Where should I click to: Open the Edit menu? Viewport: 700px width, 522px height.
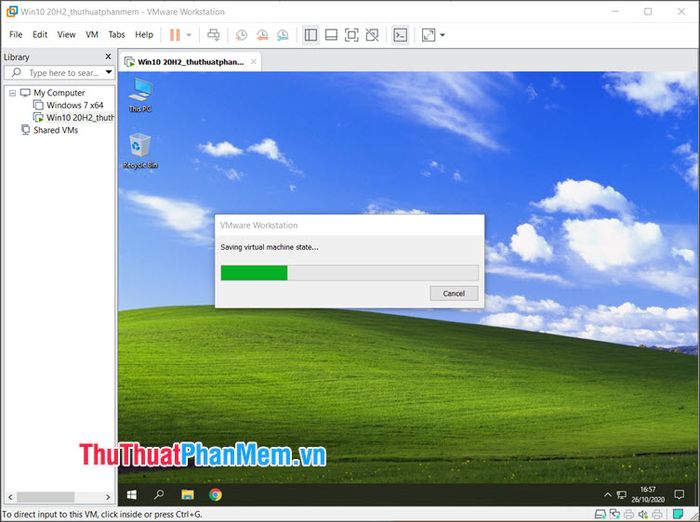(x=40, y=34)
